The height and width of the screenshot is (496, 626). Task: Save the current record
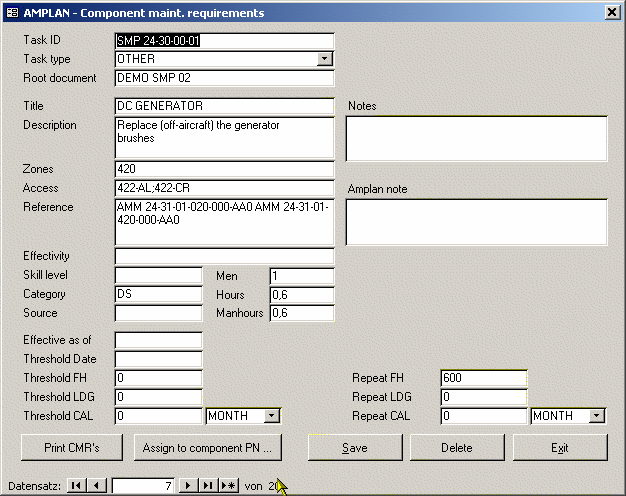355,448
